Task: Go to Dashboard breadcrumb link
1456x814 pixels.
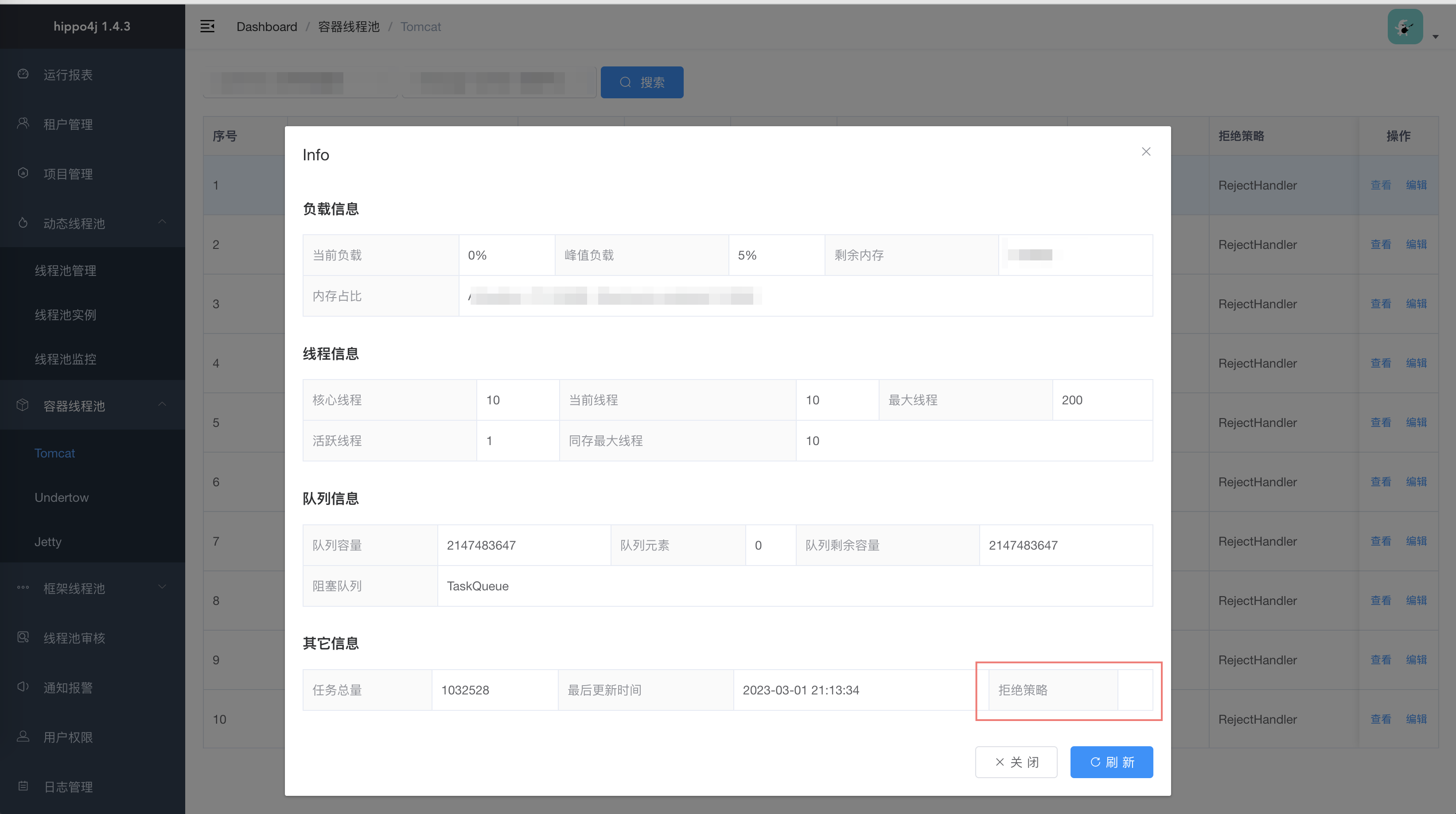Action: (x=267, y=27)
